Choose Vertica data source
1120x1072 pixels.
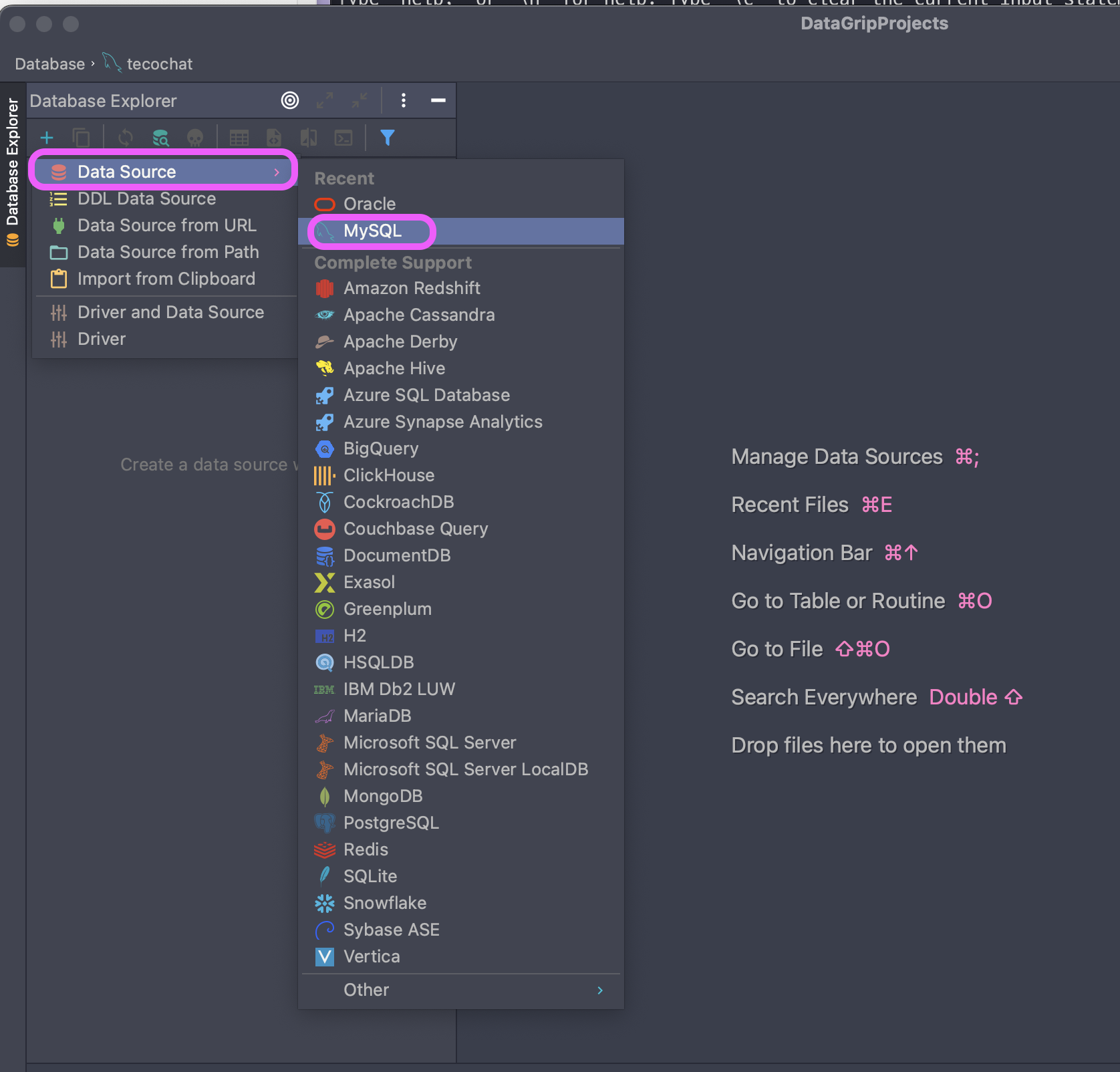point(461,956)
